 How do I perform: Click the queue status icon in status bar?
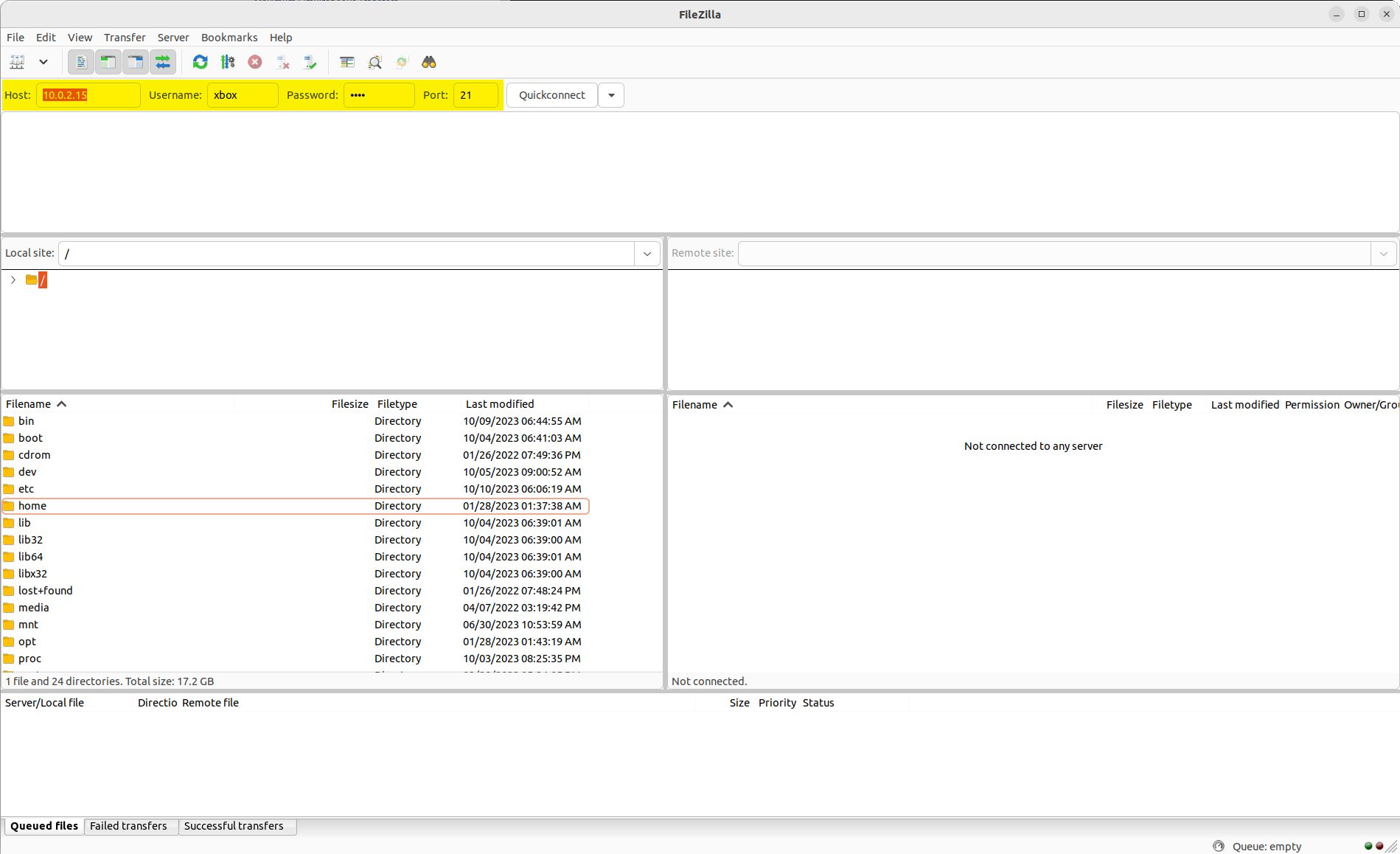click(1219, 846)
